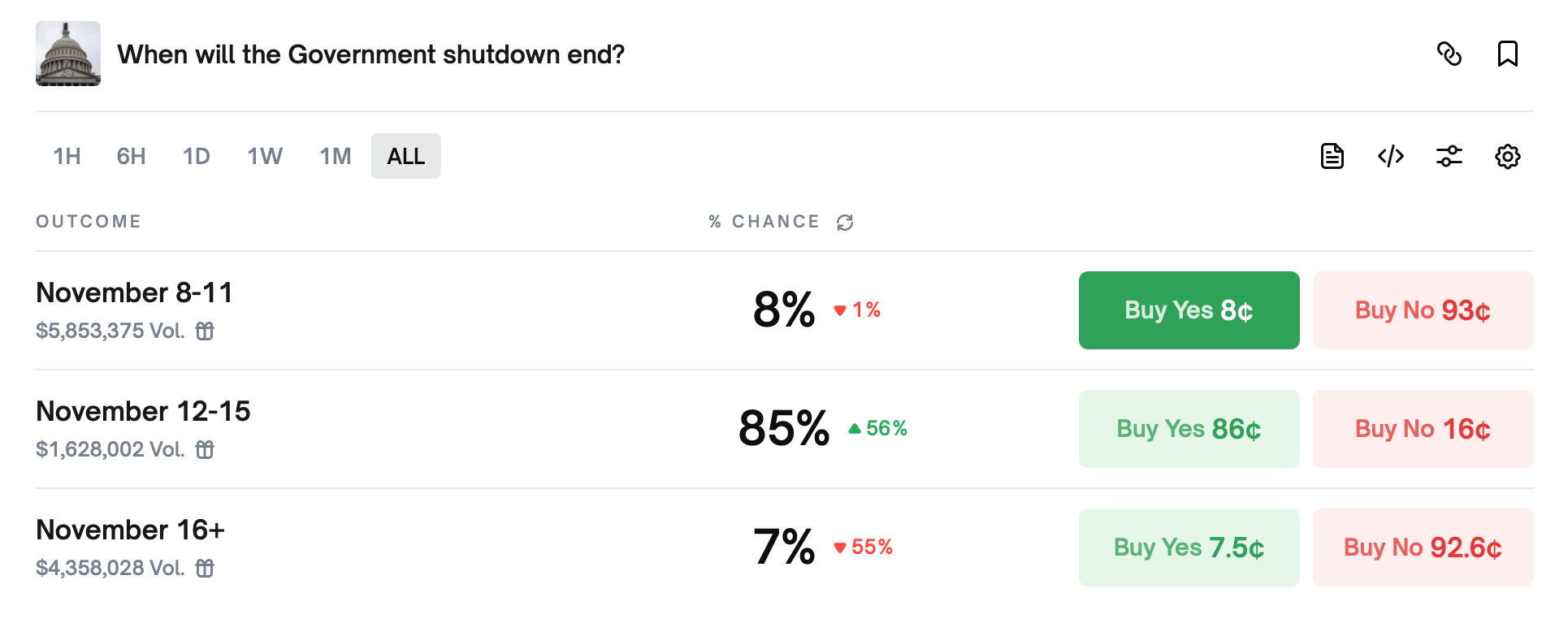This screenshot has height=619, width=1568.
Task: Click the Capitol building market thumbnail
Action: tap(68, 54)
